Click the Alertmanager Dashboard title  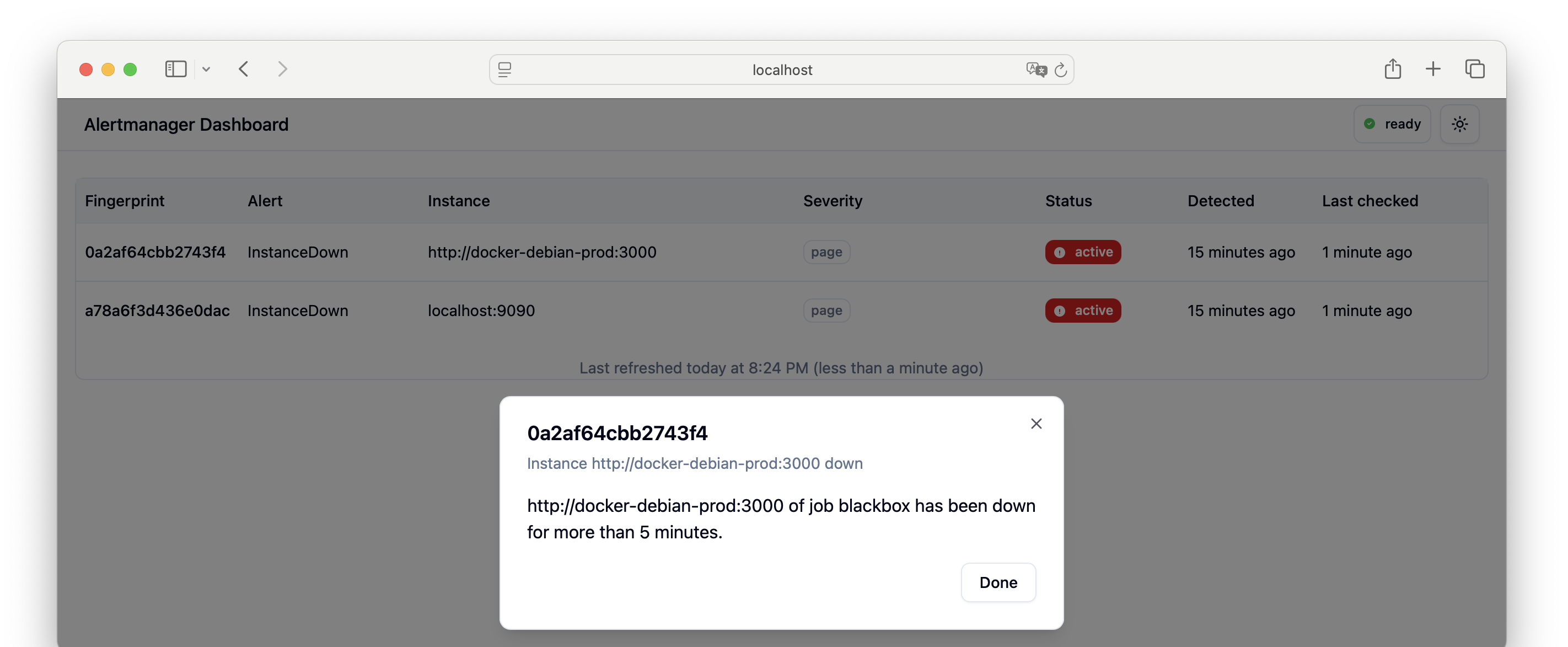tap(186, 124)
